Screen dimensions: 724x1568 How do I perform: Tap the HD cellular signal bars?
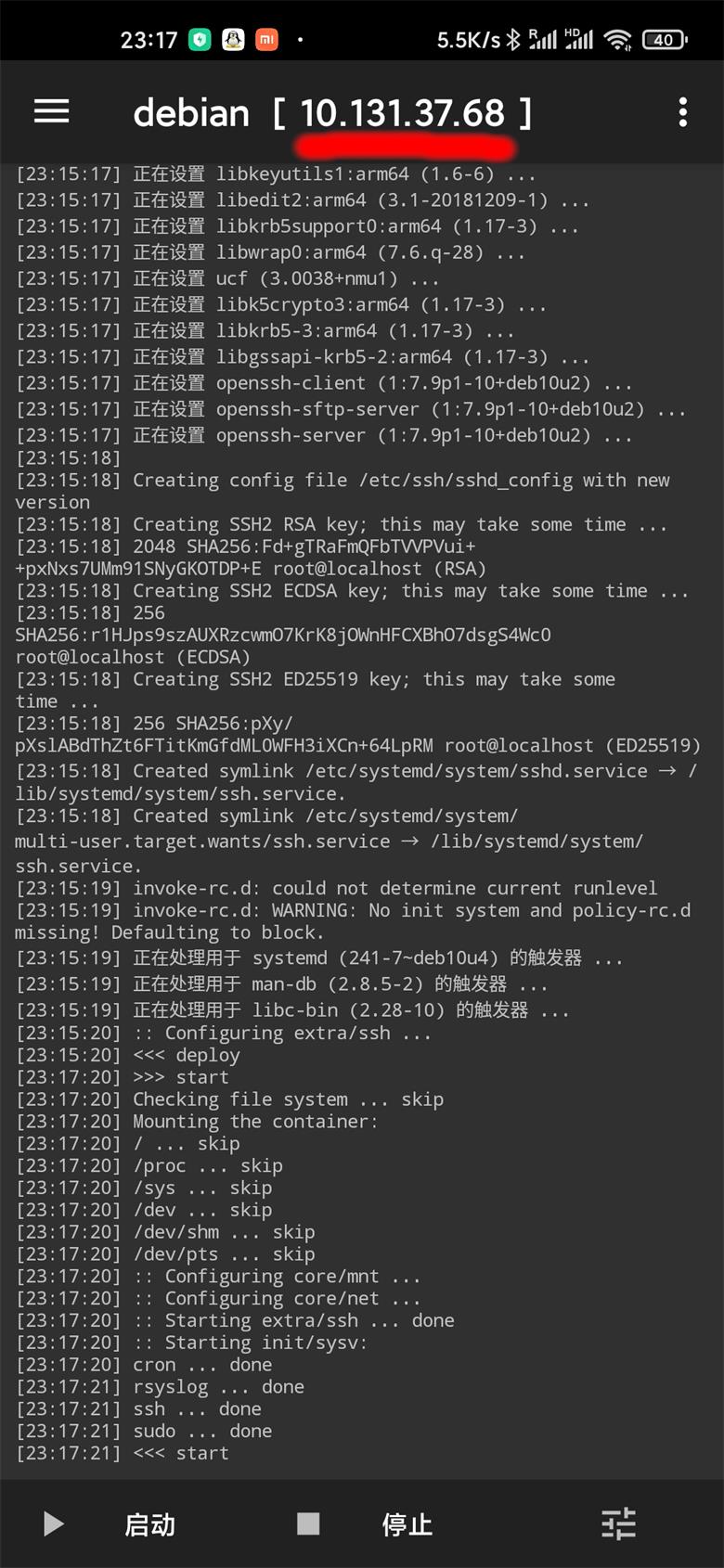(579, 39)
